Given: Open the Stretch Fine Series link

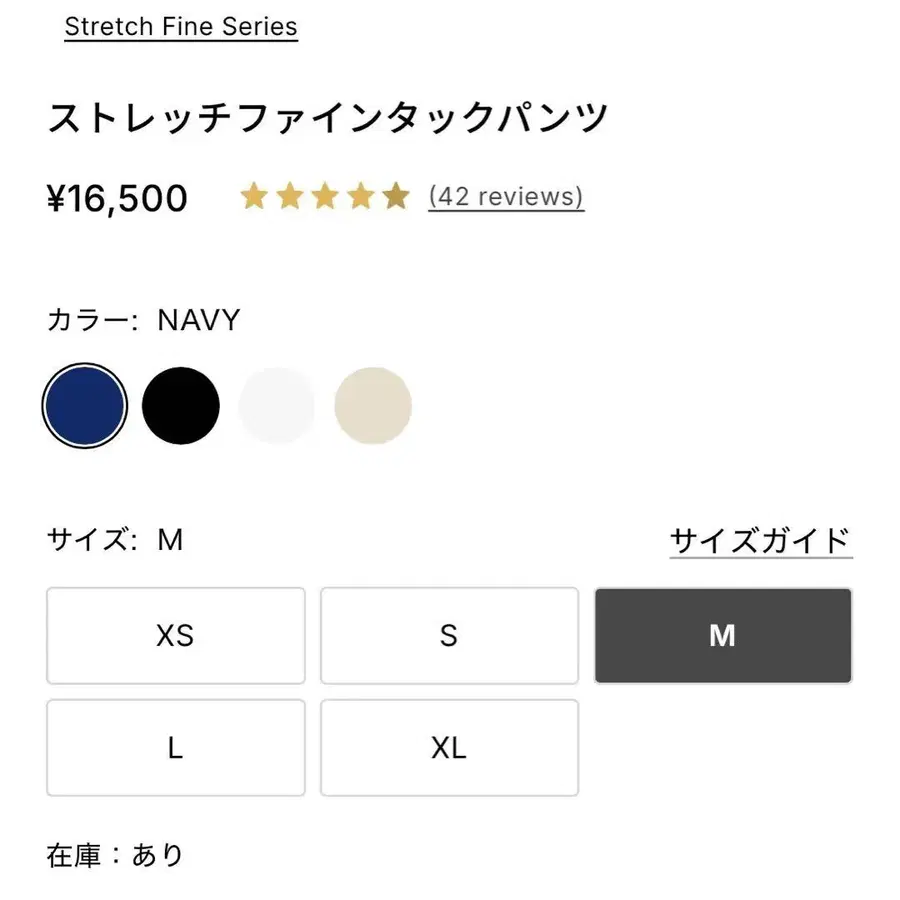Looking at the screenshot, I should [x=180, y=26].
